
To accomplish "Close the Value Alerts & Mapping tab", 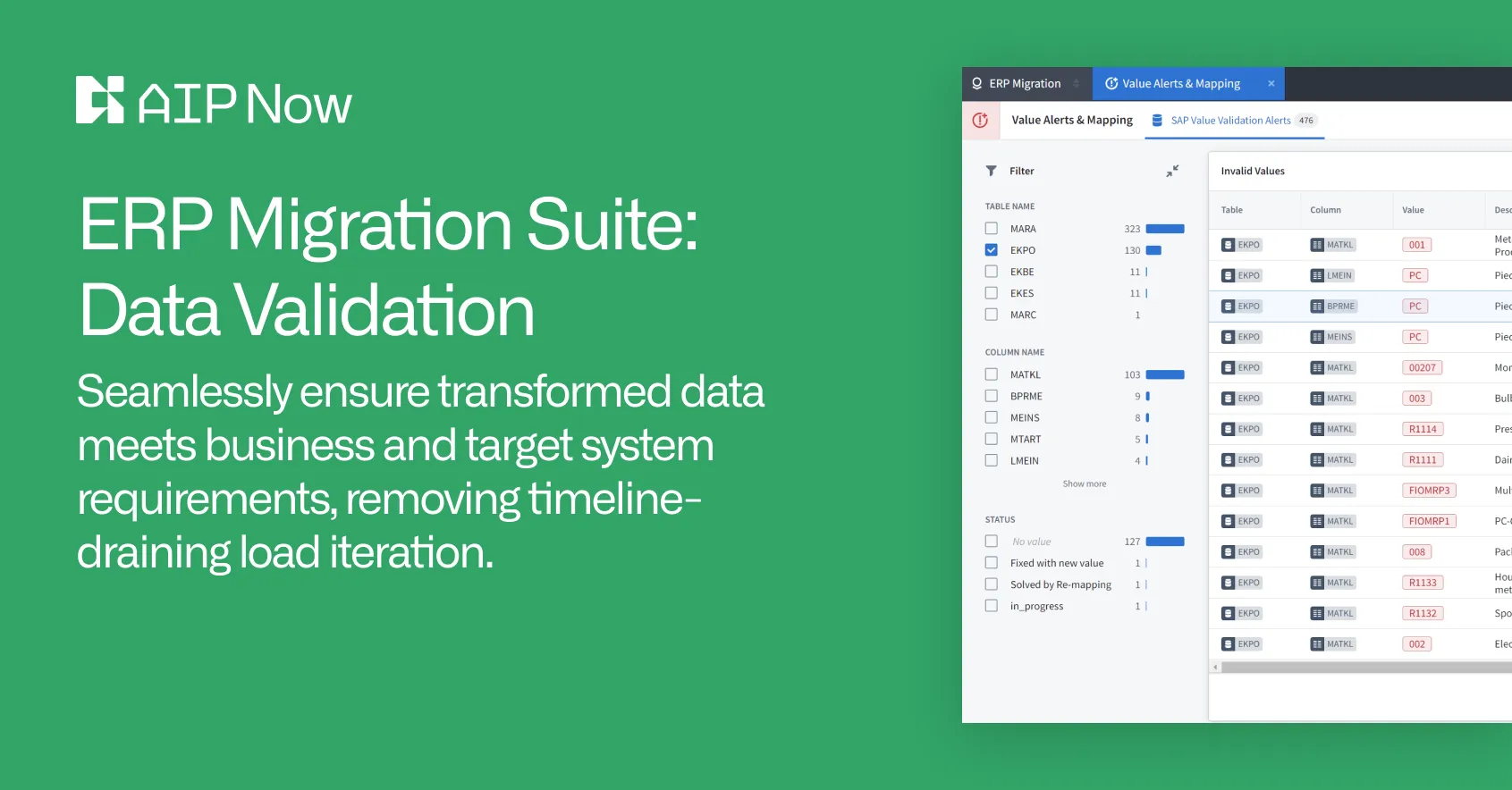I will click(x=1271, y=84).
